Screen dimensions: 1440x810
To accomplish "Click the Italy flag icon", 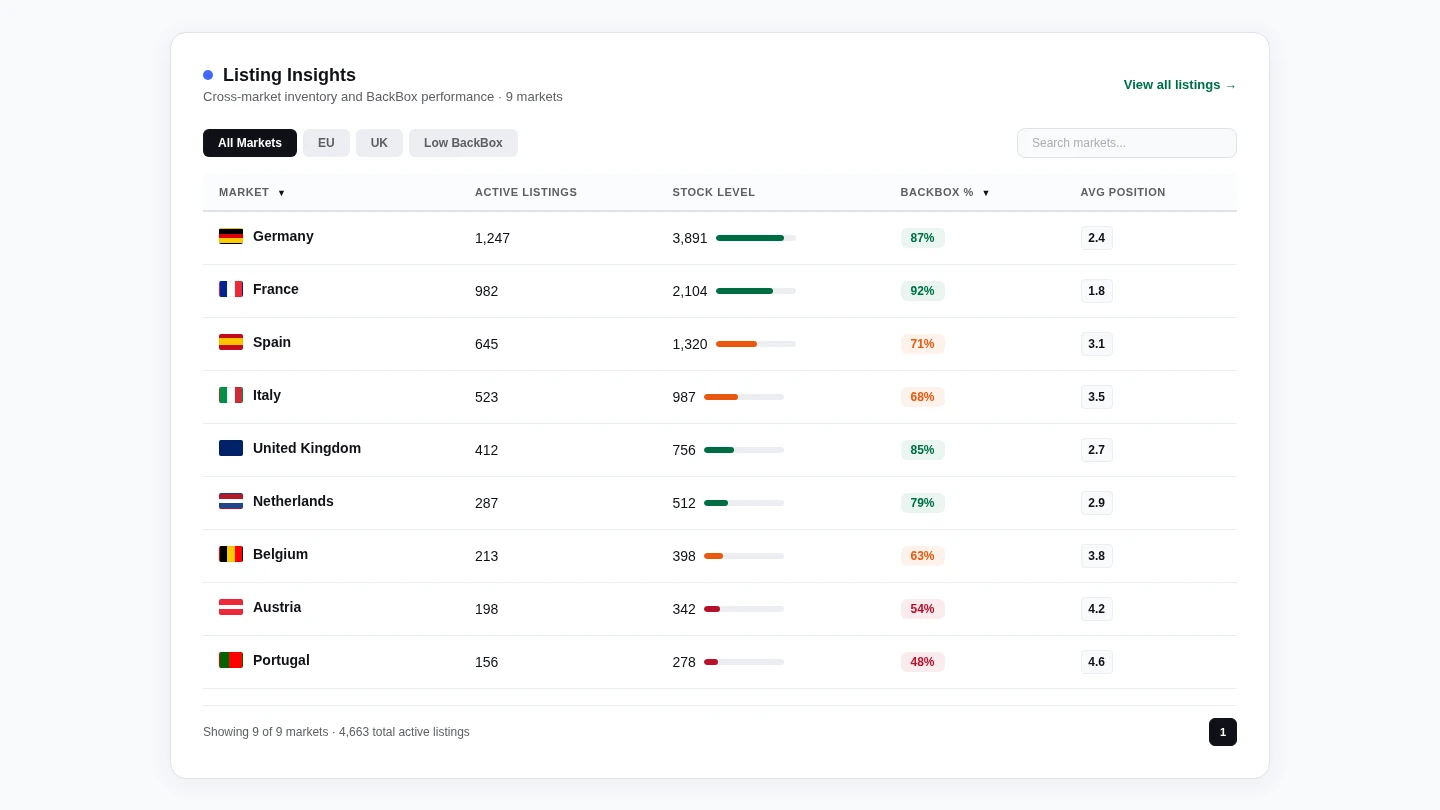I will (231, 395).
